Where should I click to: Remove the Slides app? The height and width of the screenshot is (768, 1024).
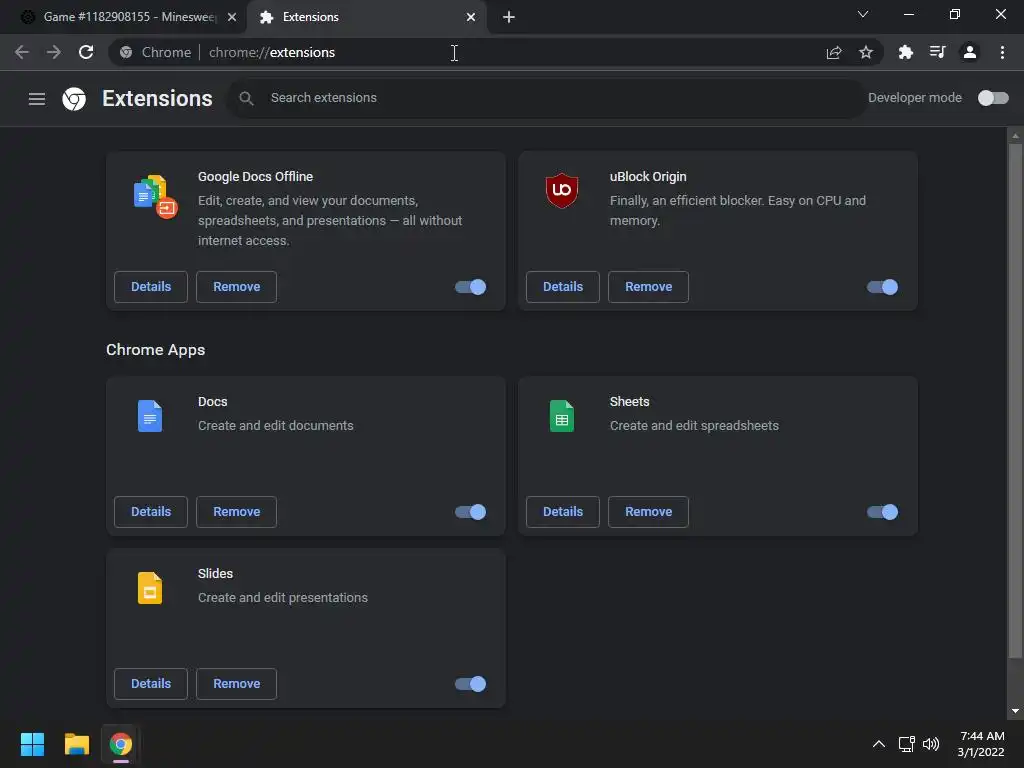(x=236, y=684)
